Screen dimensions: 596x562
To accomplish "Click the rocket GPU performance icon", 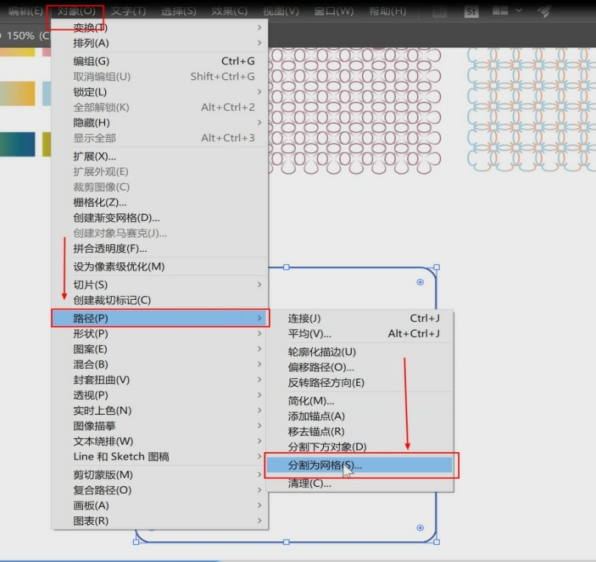I will (544, 11).
